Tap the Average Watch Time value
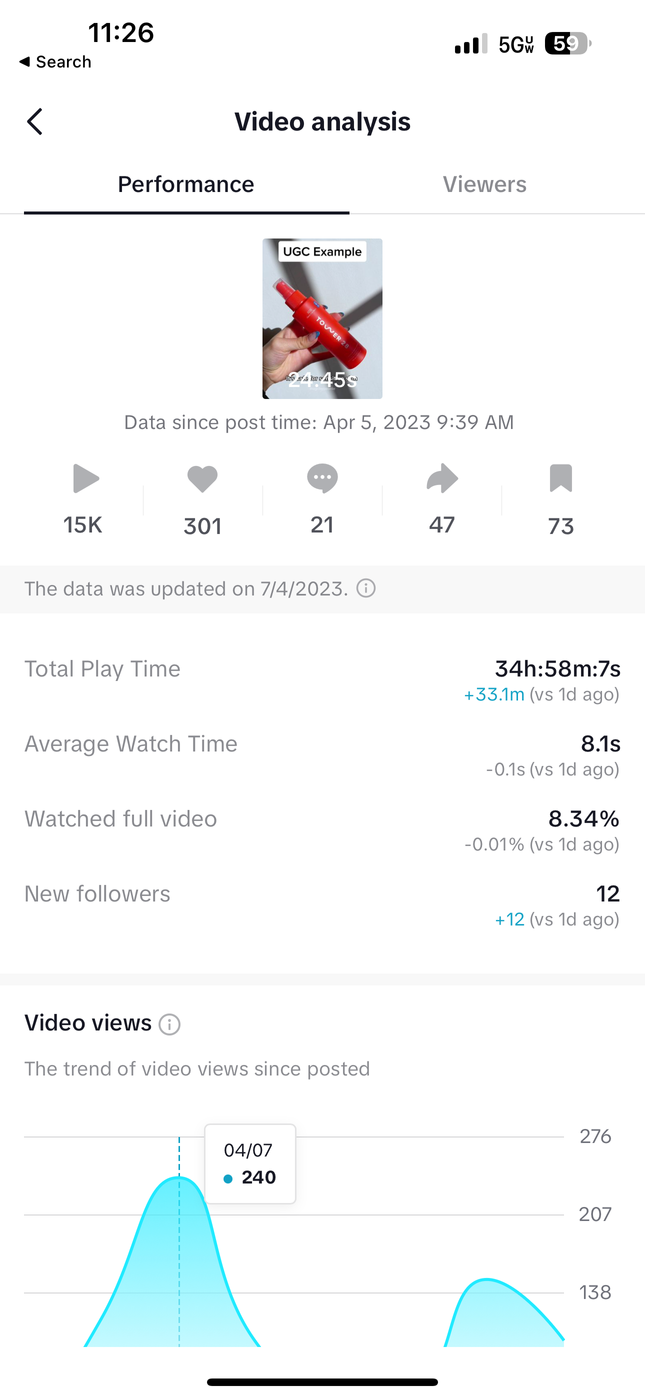This screenshot has height=1398, width=645. click(599, 744)
